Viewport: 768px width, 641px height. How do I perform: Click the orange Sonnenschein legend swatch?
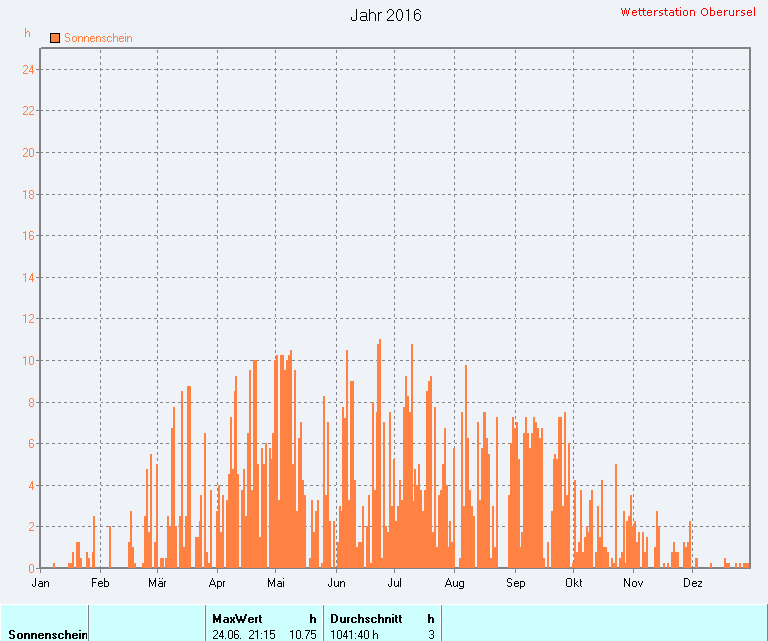pos(55,38)
